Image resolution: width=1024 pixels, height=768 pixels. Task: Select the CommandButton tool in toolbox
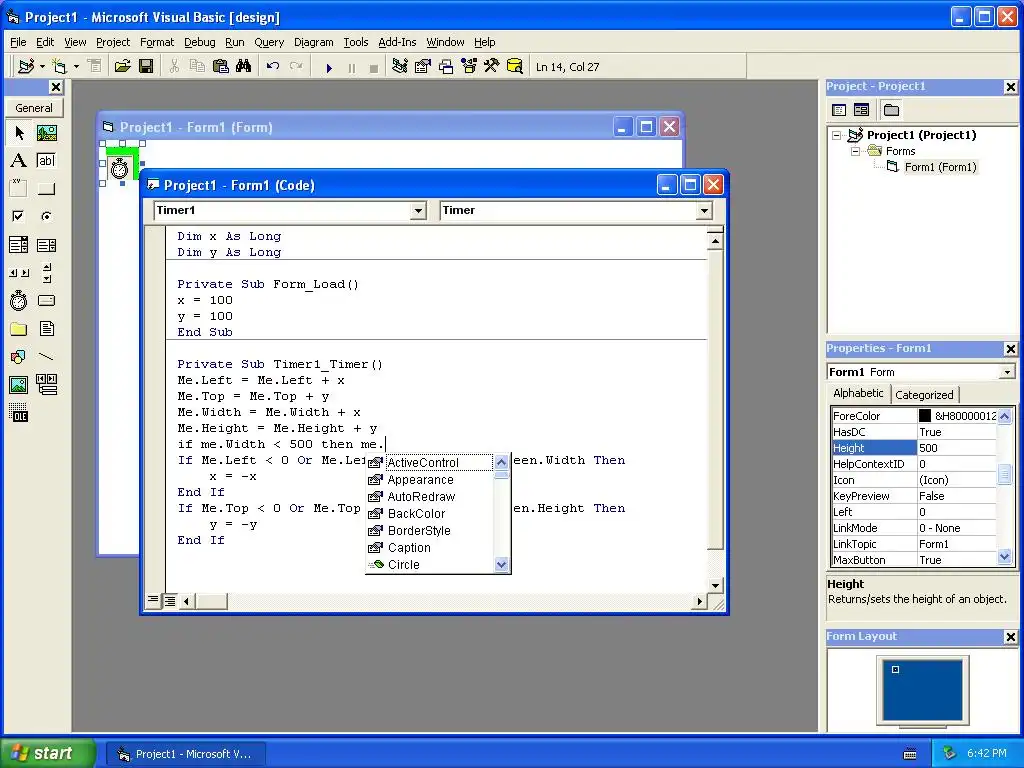pyautogui.click(x=46, y=189)
